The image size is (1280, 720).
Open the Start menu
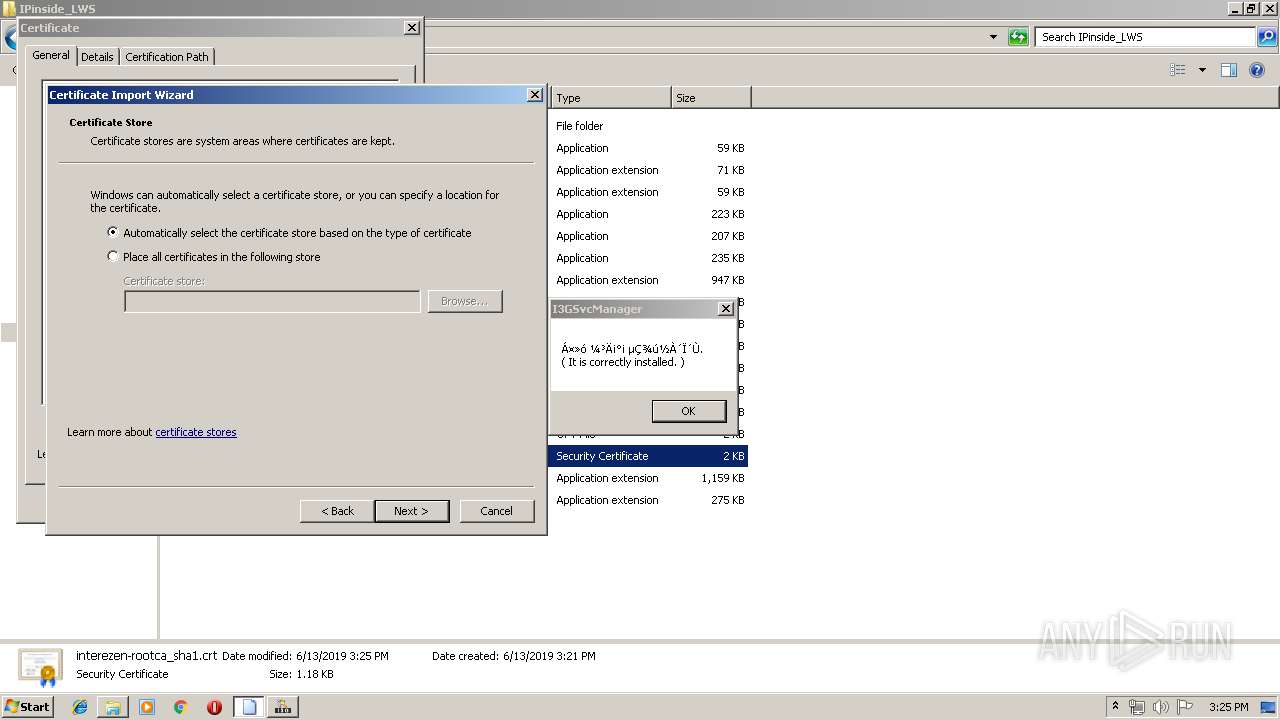28,706
